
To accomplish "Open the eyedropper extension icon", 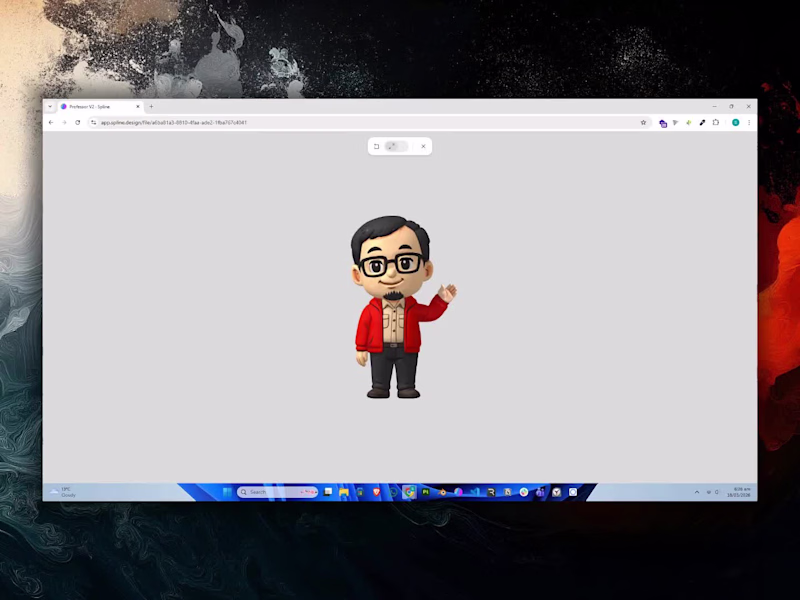I will pyautogui.click(x=702, y=122).
